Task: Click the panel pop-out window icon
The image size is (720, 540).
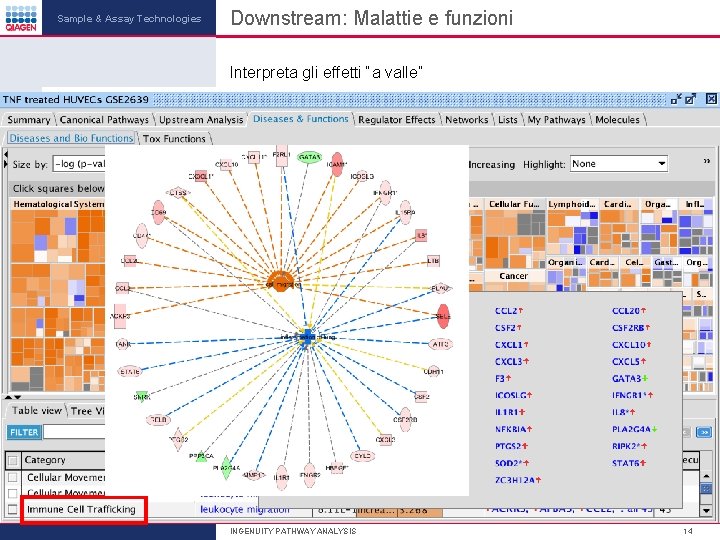Action: pyautogui.click(x=690, y=99)
